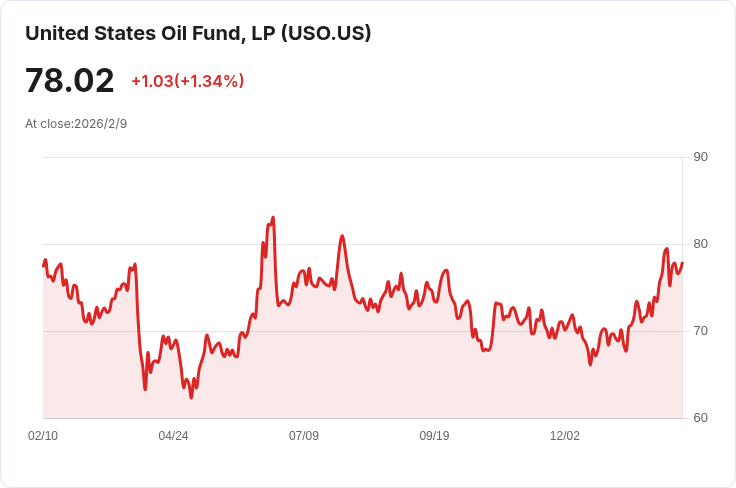
Task: Click the USO.US ticker symbol in title
Action: pos(327,33)
